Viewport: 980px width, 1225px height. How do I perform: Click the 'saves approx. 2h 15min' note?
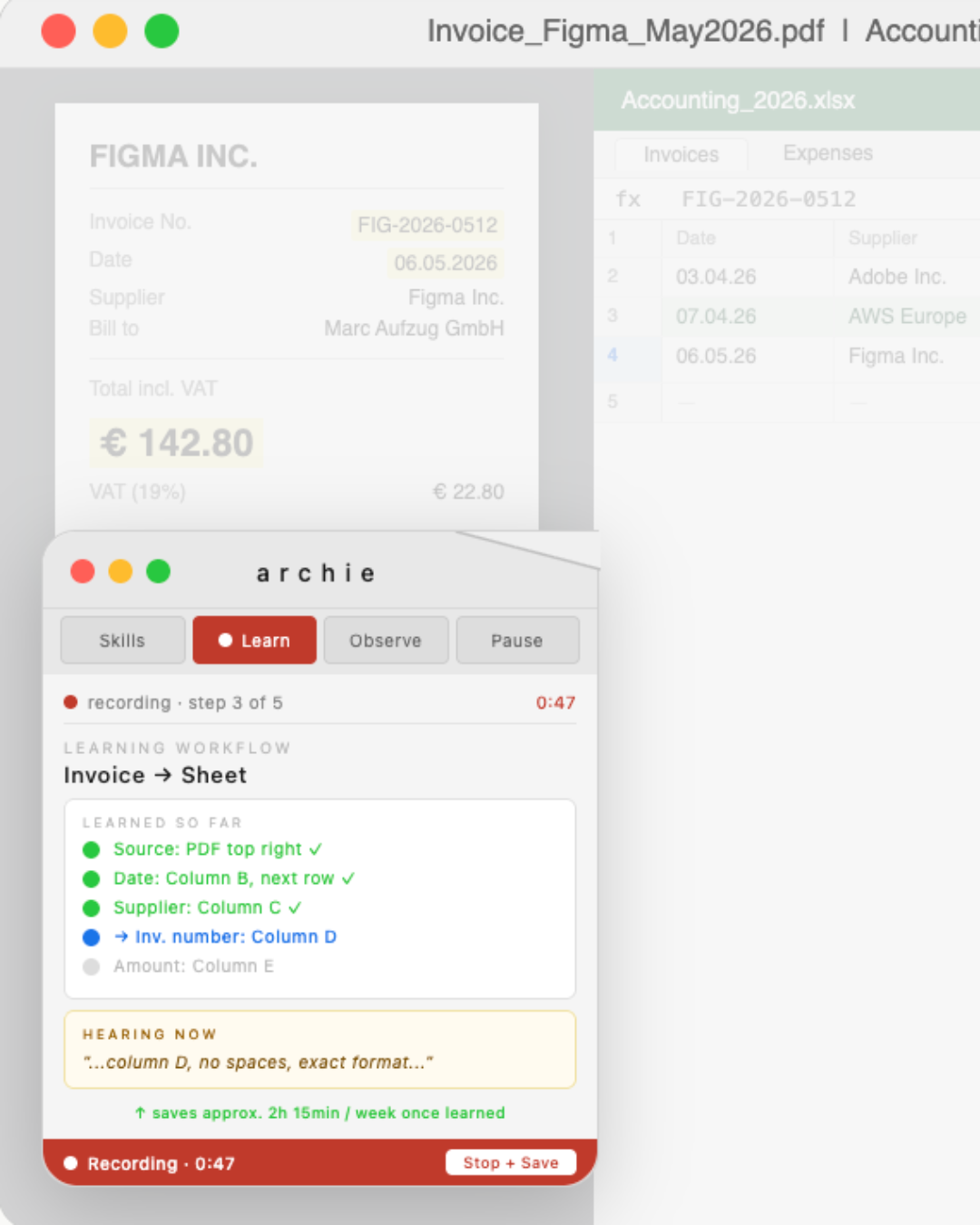[x=319, y=1112]
